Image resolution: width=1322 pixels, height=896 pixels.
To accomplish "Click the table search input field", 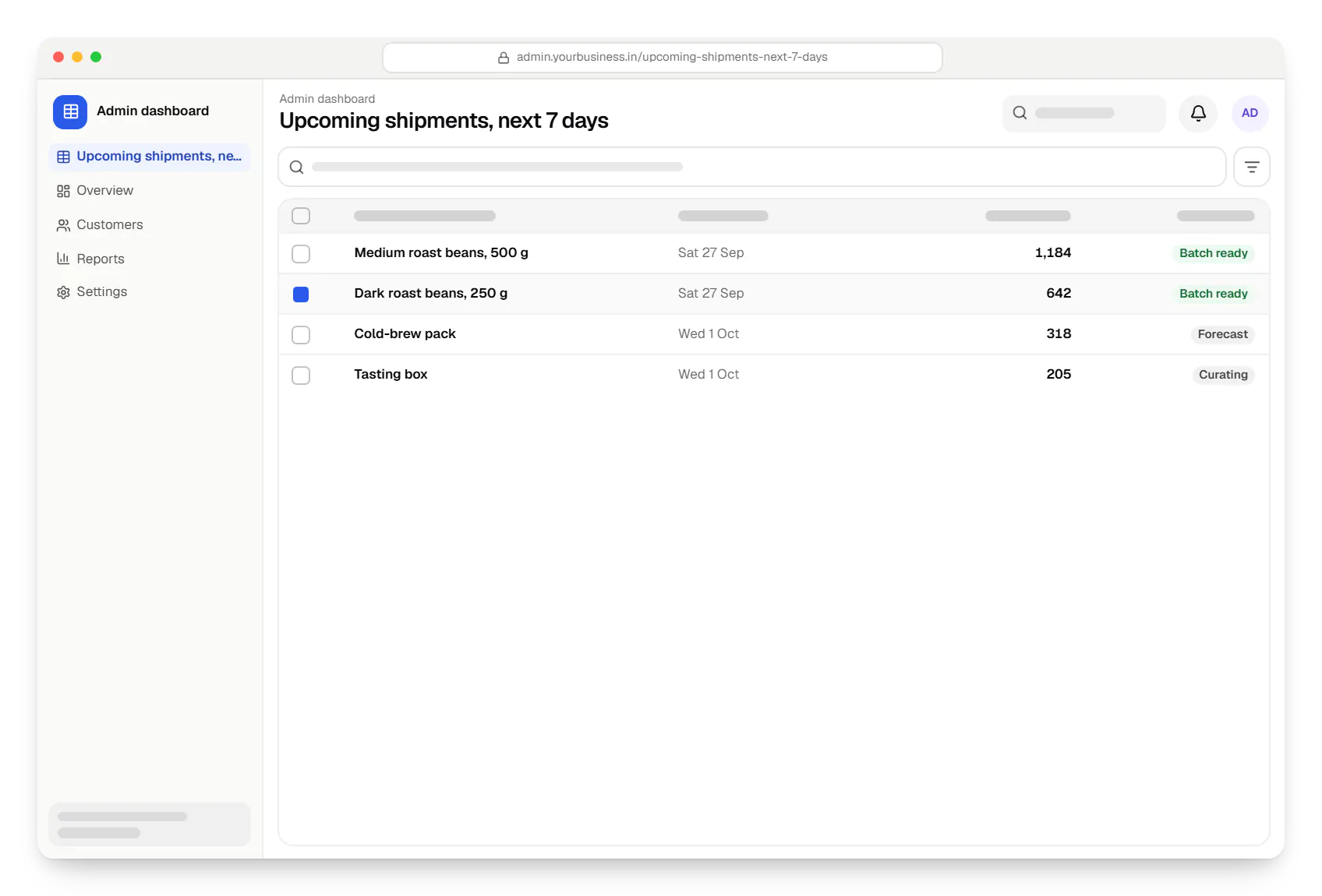I will click(752, 167).
